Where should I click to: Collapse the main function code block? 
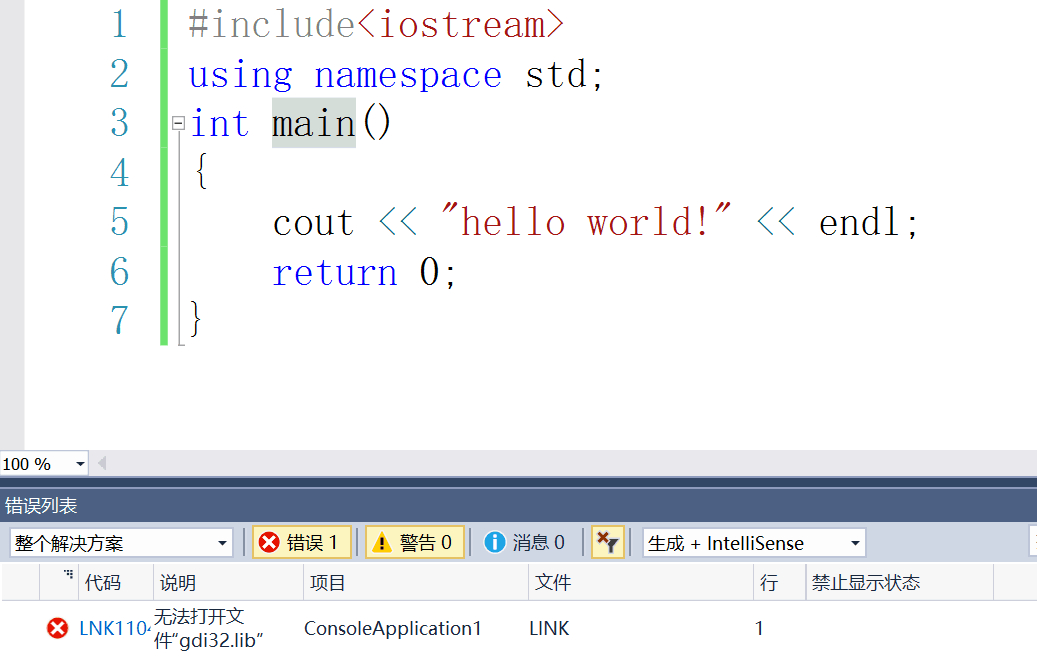[178, 123]
